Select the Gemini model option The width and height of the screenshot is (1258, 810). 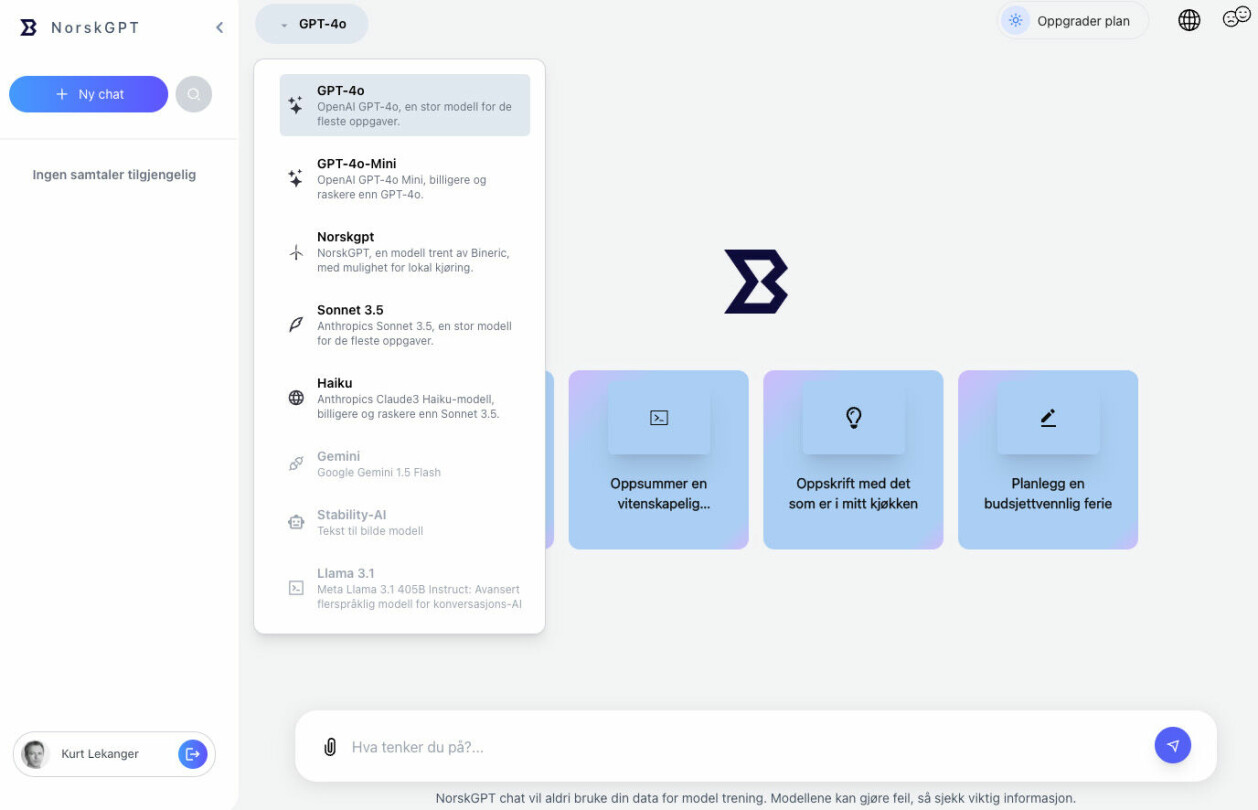click(x=405, y=464)
